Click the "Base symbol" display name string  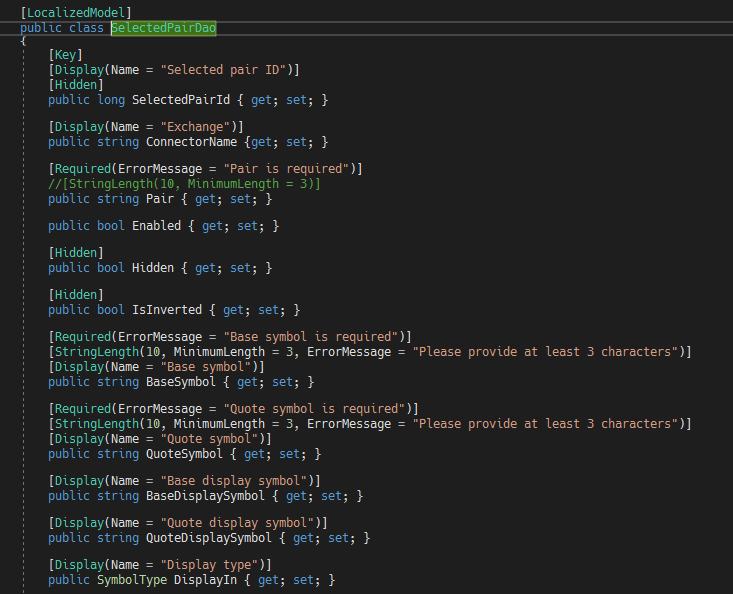(x=206, y=367)
